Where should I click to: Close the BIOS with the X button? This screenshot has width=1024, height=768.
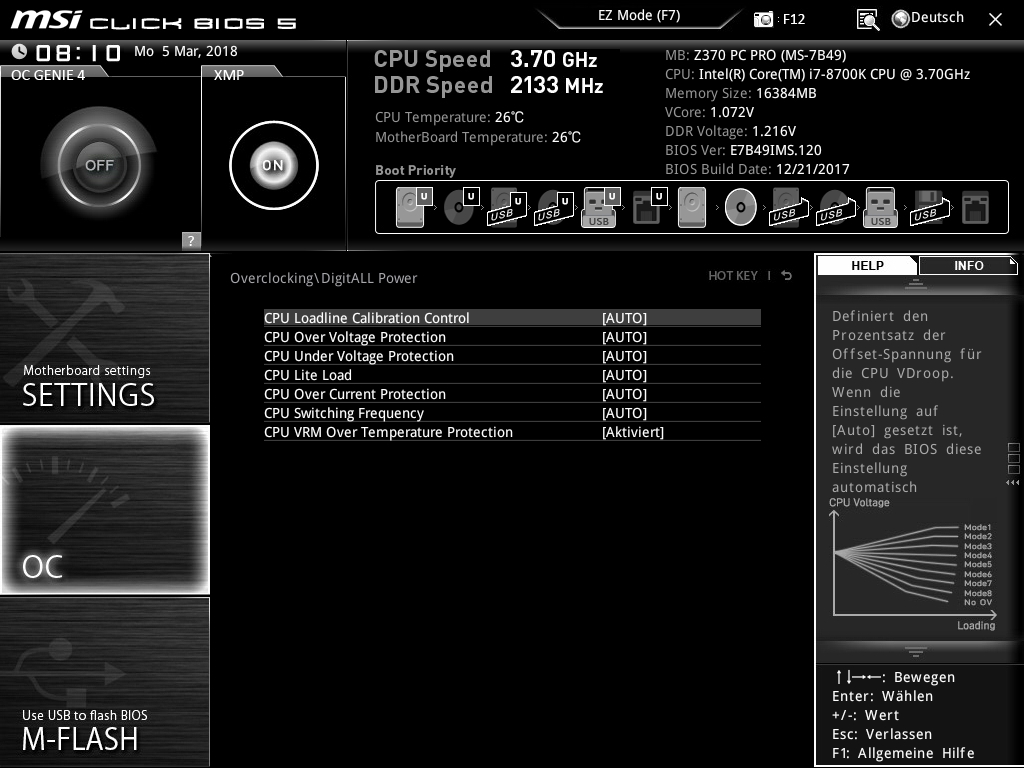[995, 20]
